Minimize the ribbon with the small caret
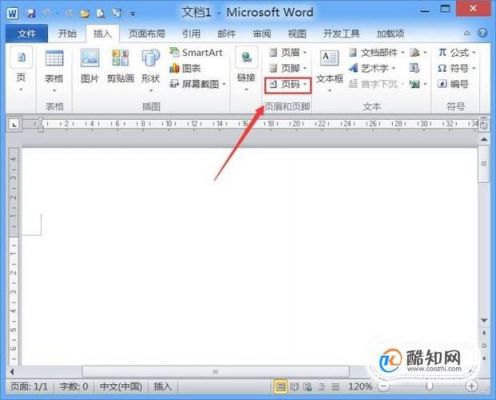 [x=467, y=34]
